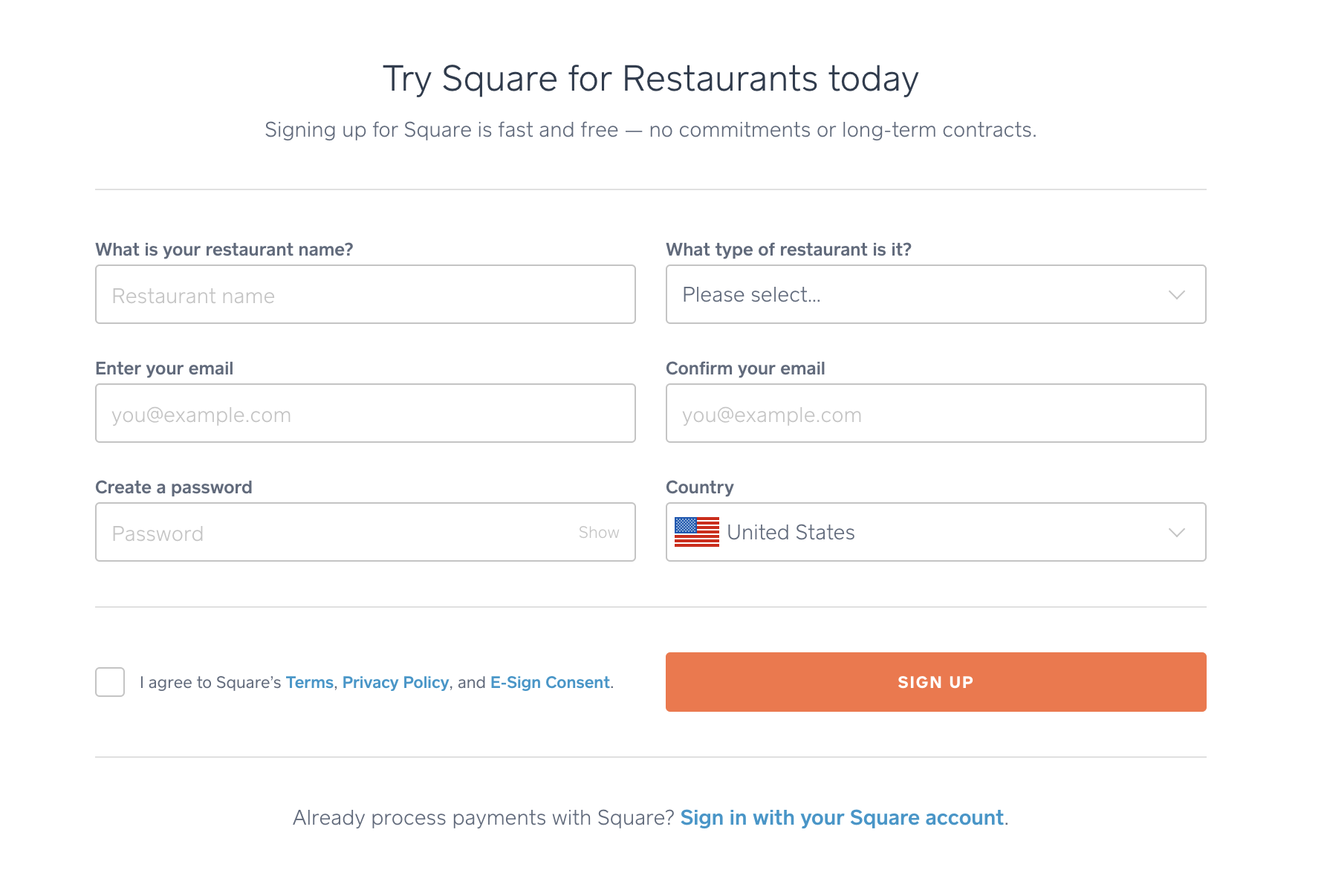Click the SIGN UP button

(935, 681)
